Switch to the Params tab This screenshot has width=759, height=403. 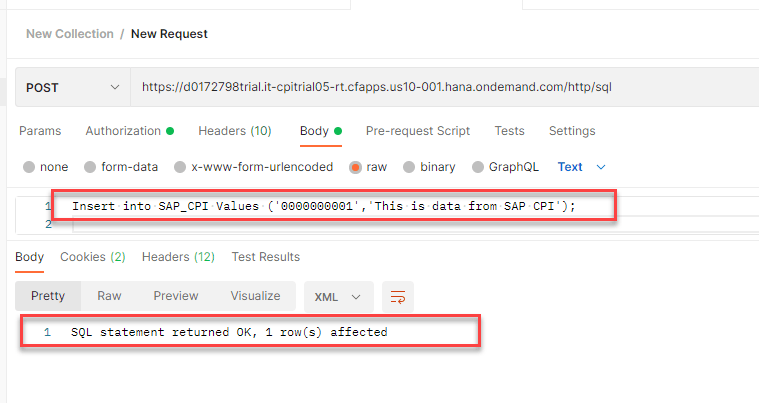coord(40,131)
